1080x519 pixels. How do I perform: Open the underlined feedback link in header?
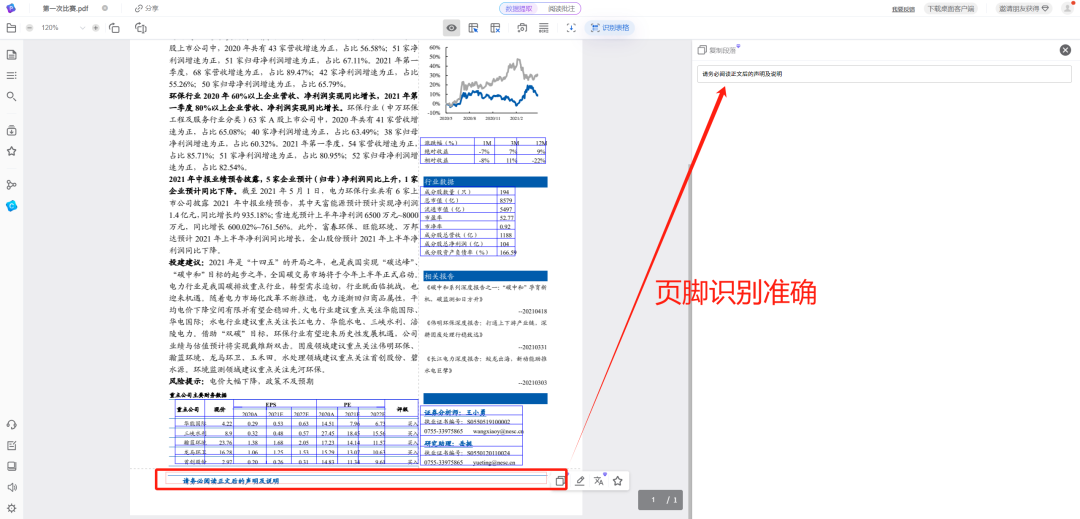(903, 9)
